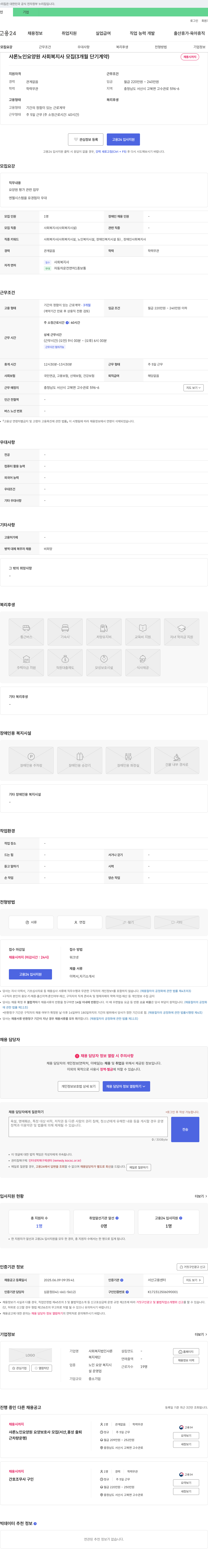Click the 필기 selection method box
This screenshot has height=1568, width=208.
pos(128,922)
